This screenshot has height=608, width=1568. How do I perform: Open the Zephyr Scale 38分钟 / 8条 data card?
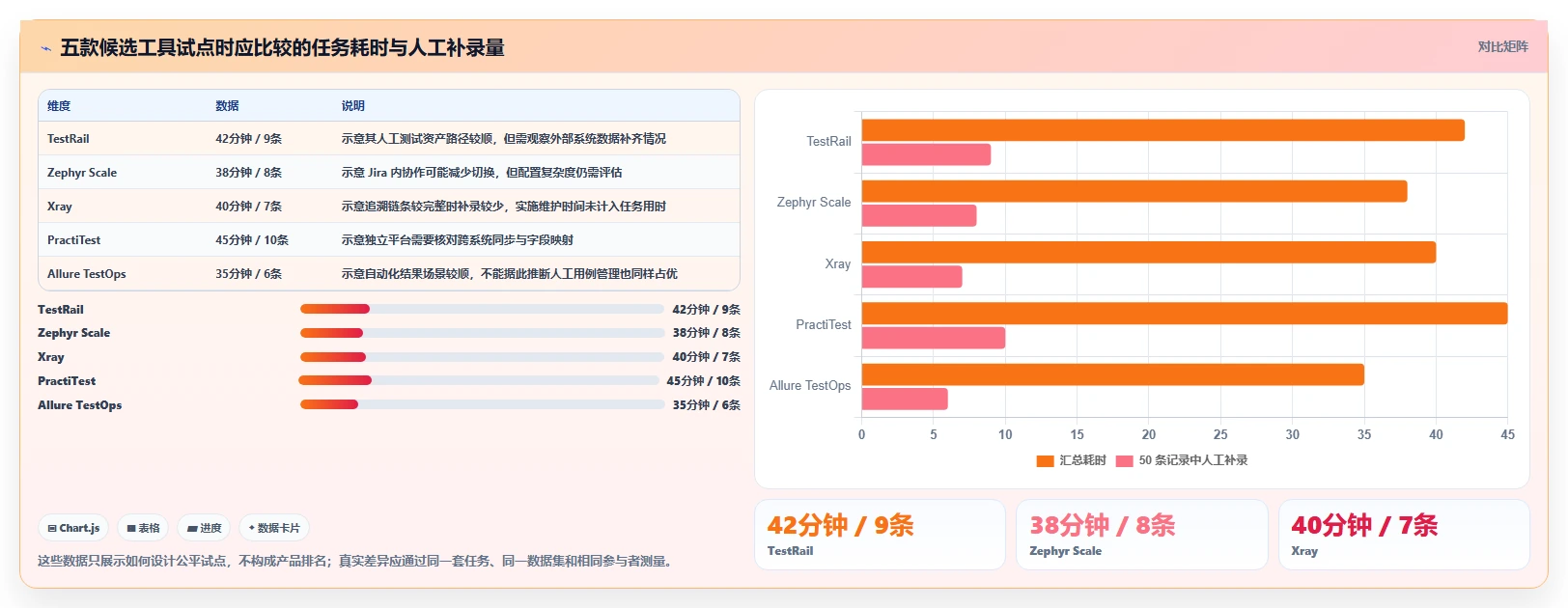click(1141, 535)
